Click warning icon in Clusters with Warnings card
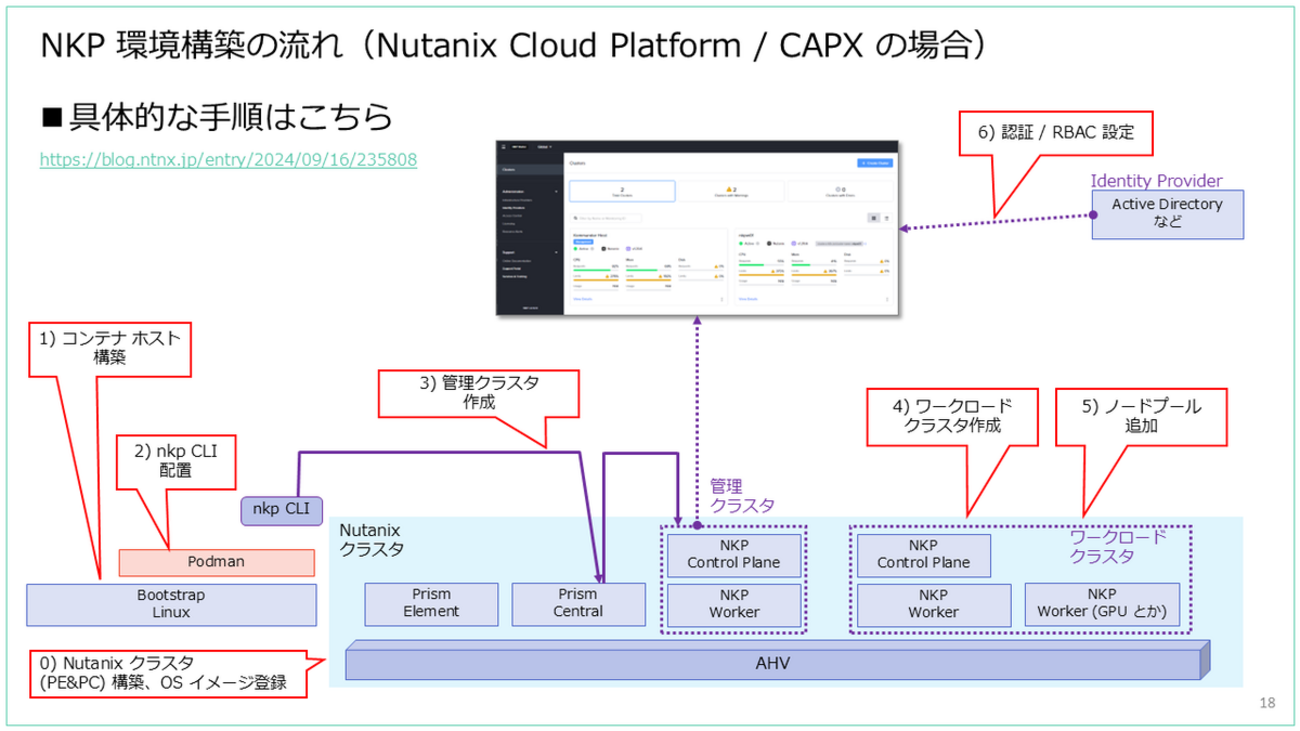 point(729,189)
